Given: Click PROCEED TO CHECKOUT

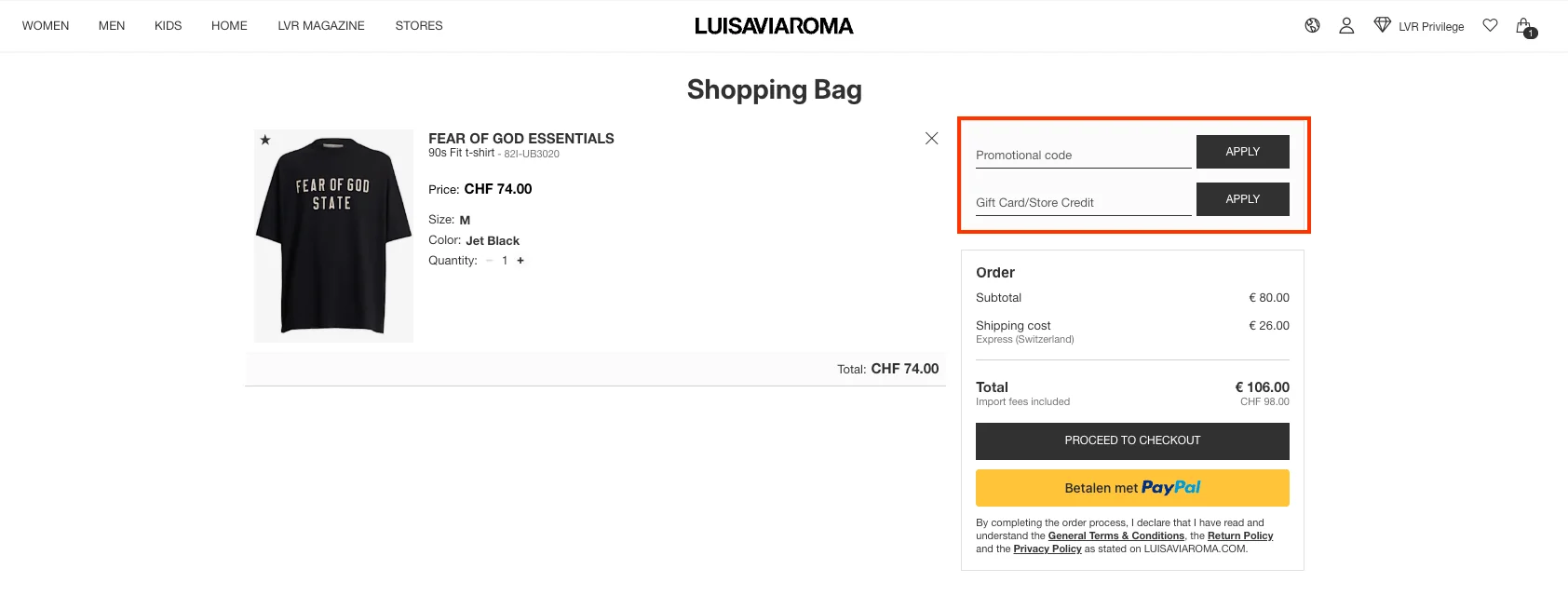Looking at the screenshot, I should tap(1131, 440).
